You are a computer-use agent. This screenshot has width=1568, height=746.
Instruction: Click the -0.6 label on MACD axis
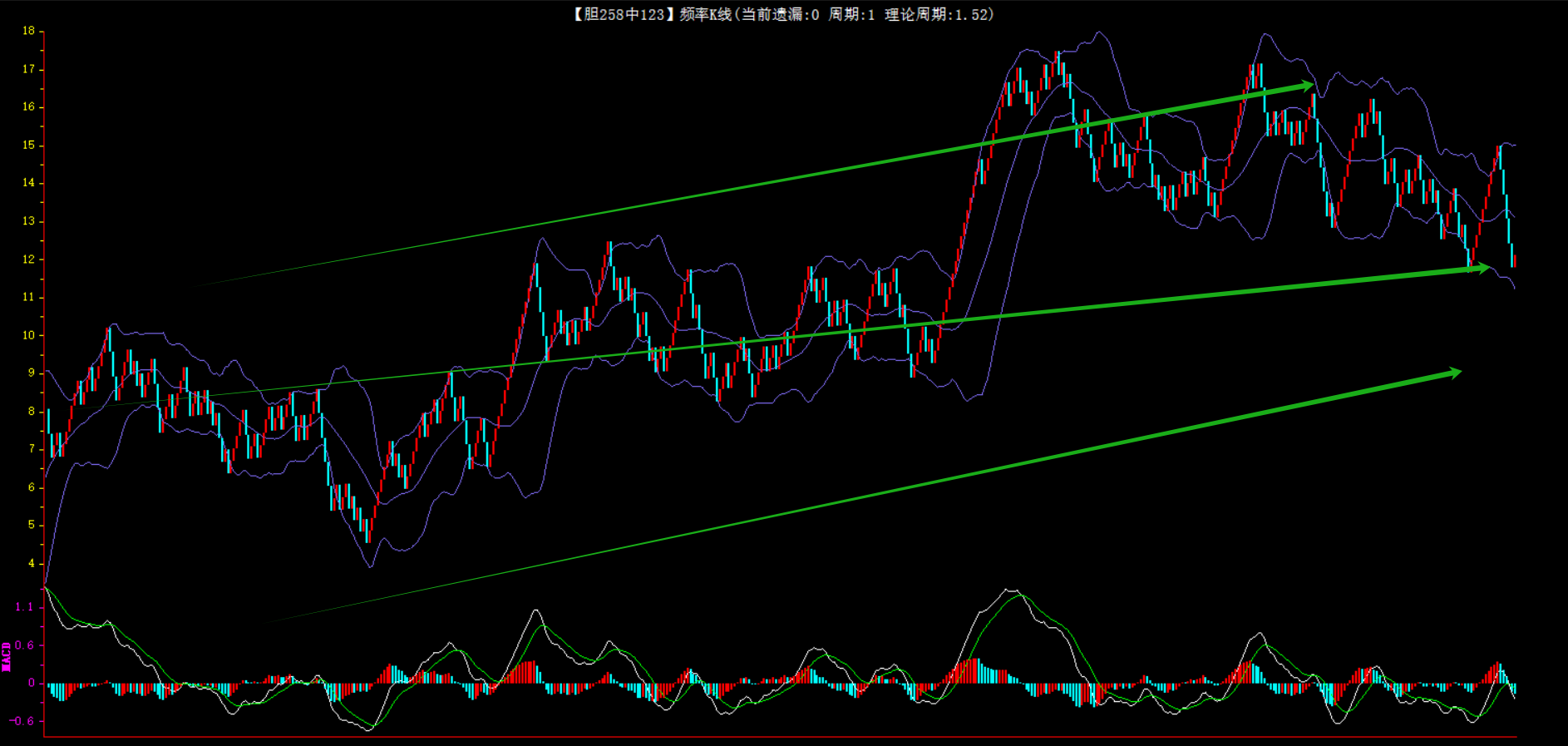(22, 721)
